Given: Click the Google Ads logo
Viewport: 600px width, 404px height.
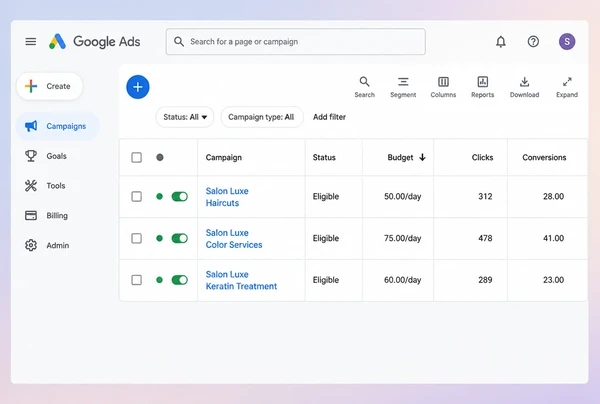Looking at the screenshot, I should (95, 41).
